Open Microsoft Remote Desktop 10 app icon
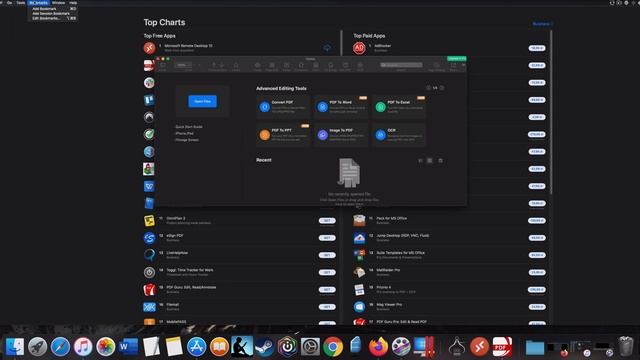This screenshot has height=360, width=640. [149, 48]
